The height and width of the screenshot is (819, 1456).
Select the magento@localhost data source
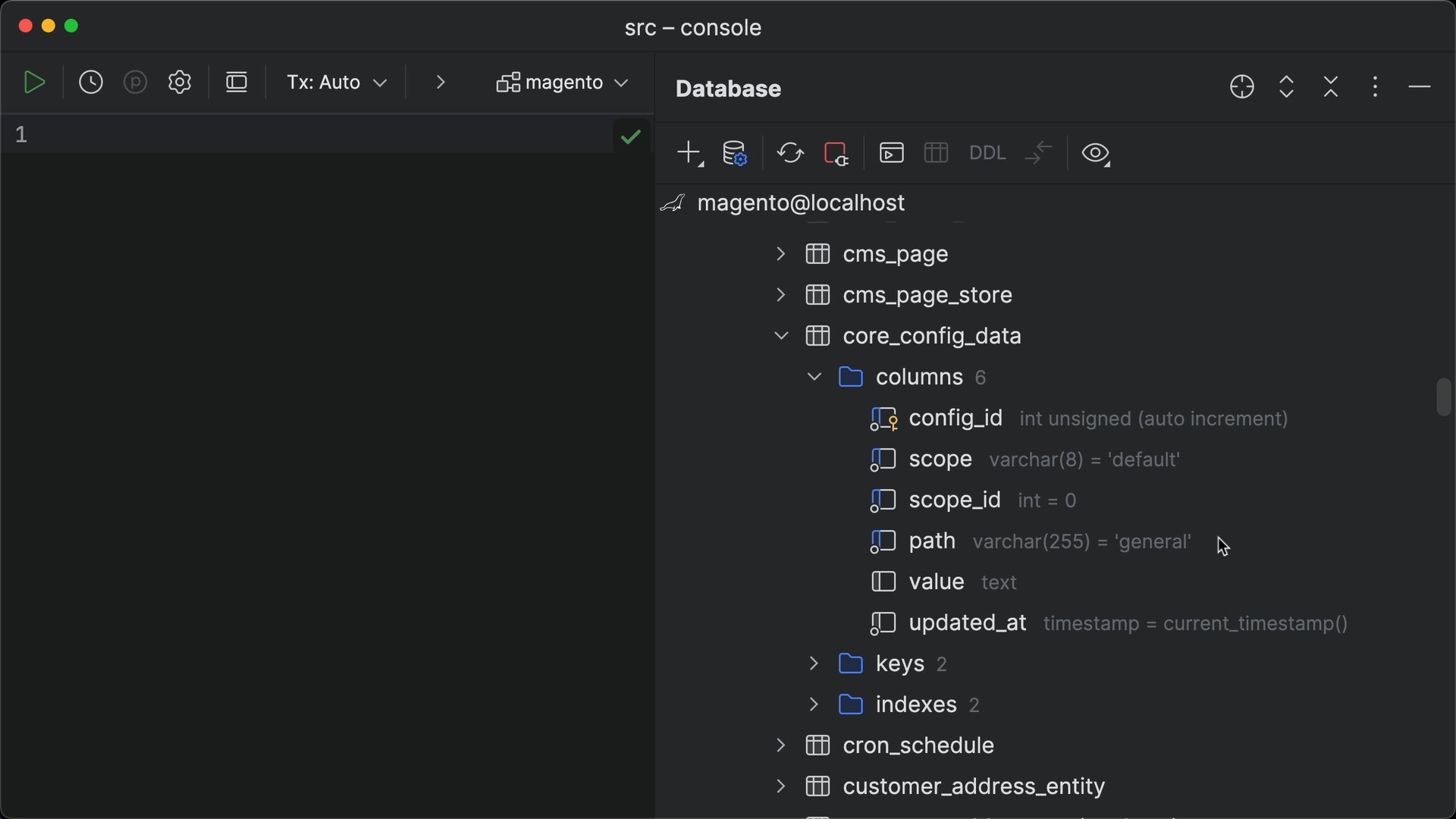801,203
